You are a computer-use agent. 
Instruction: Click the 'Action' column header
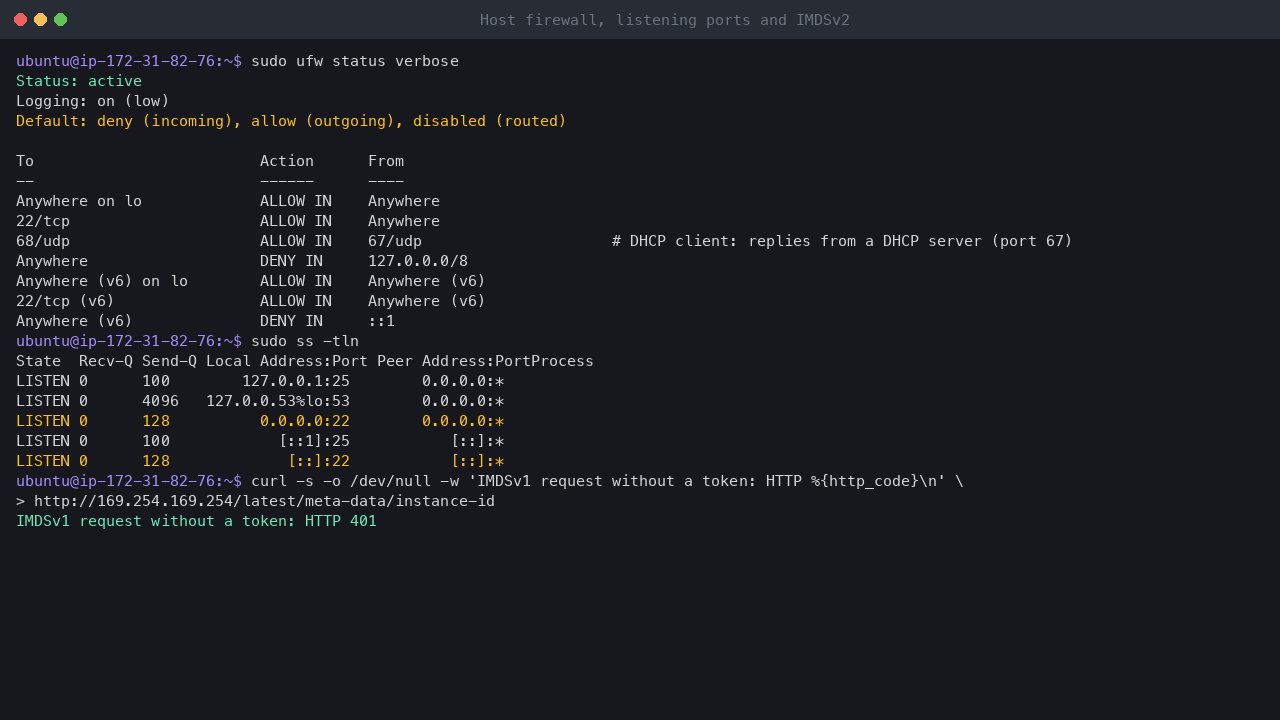(287, 161)
